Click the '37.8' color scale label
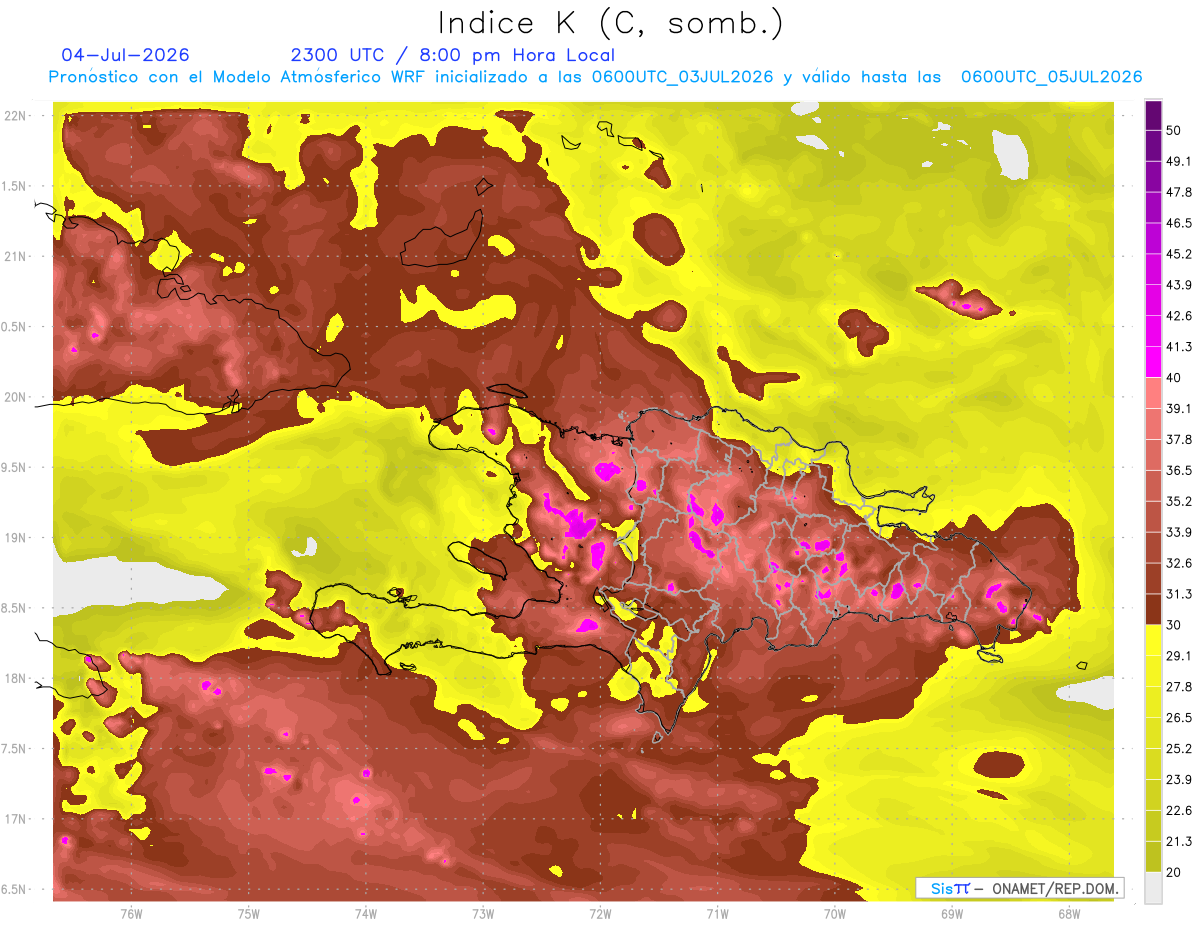This screenshot has height=927, width=1200. coord(1179,439)
